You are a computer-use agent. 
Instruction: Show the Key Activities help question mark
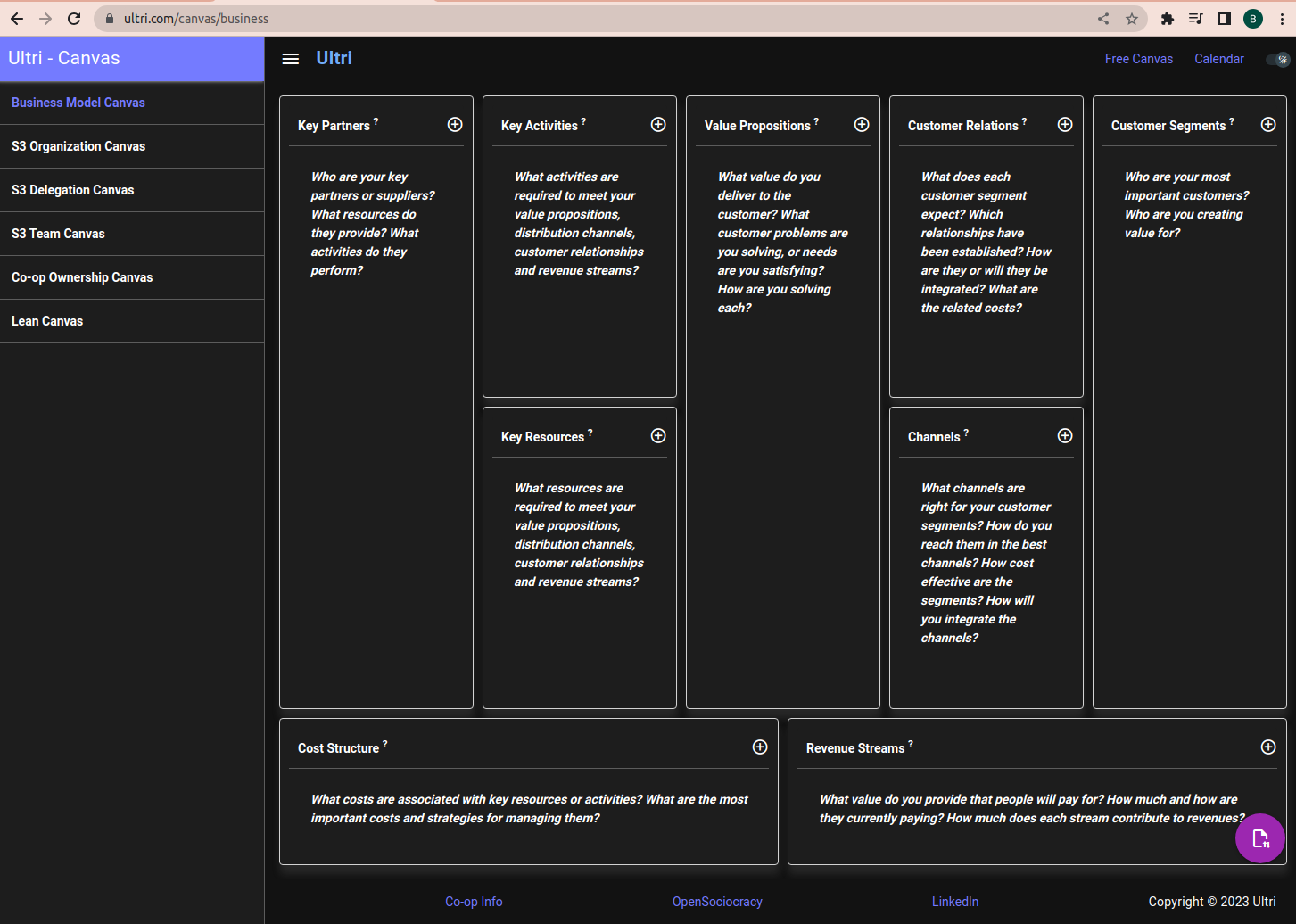[x=583, y=121]
